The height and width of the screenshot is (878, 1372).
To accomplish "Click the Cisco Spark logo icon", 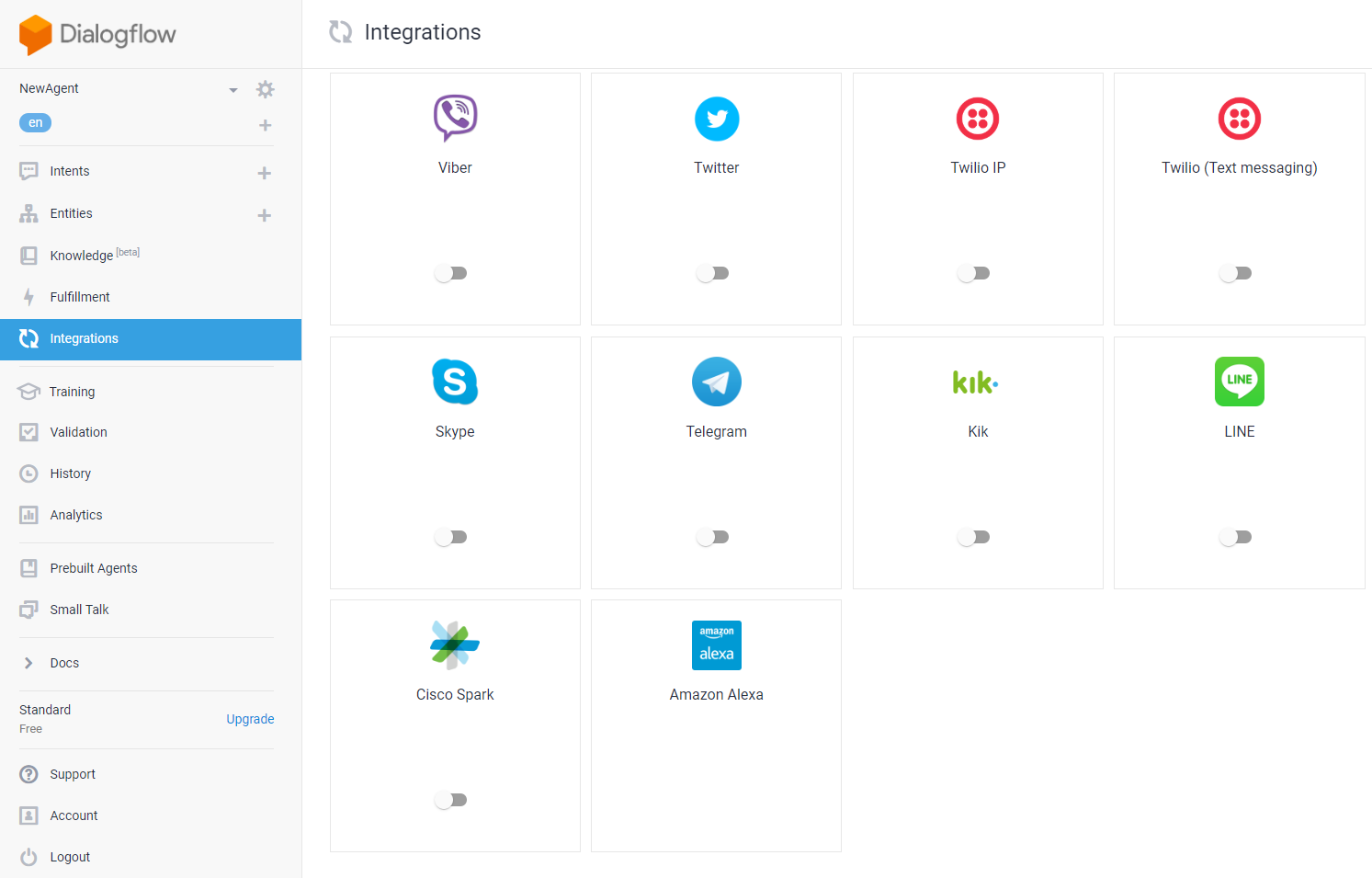I will [x=455, y=645].
